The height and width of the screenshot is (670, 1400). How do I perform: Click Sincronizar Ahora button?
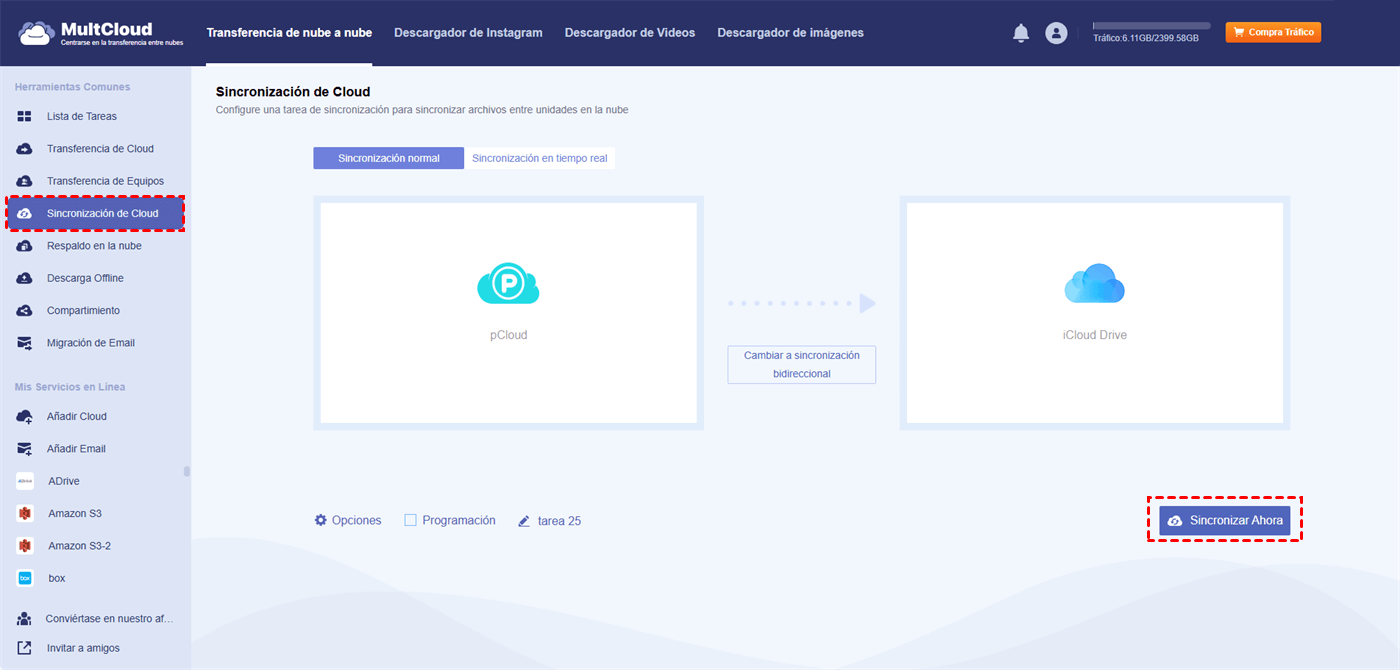coord(1225,520)
